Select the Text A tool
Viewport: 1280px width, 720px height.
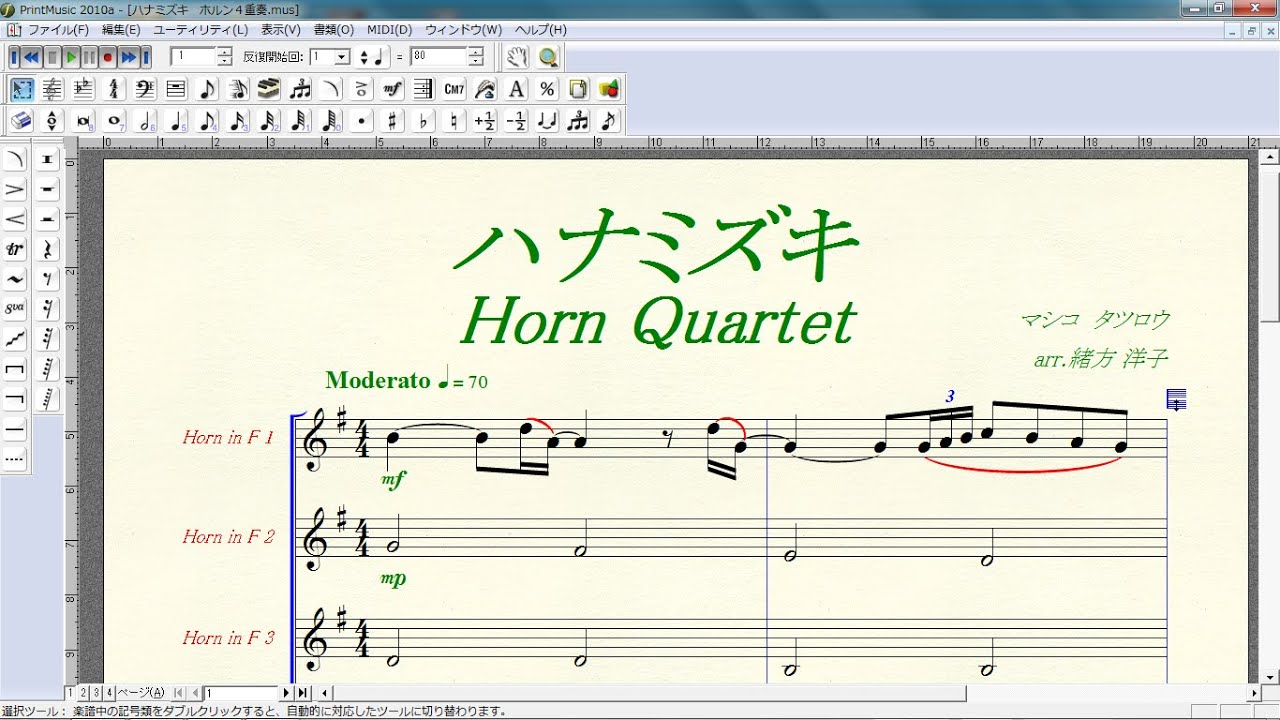point(517,89)
